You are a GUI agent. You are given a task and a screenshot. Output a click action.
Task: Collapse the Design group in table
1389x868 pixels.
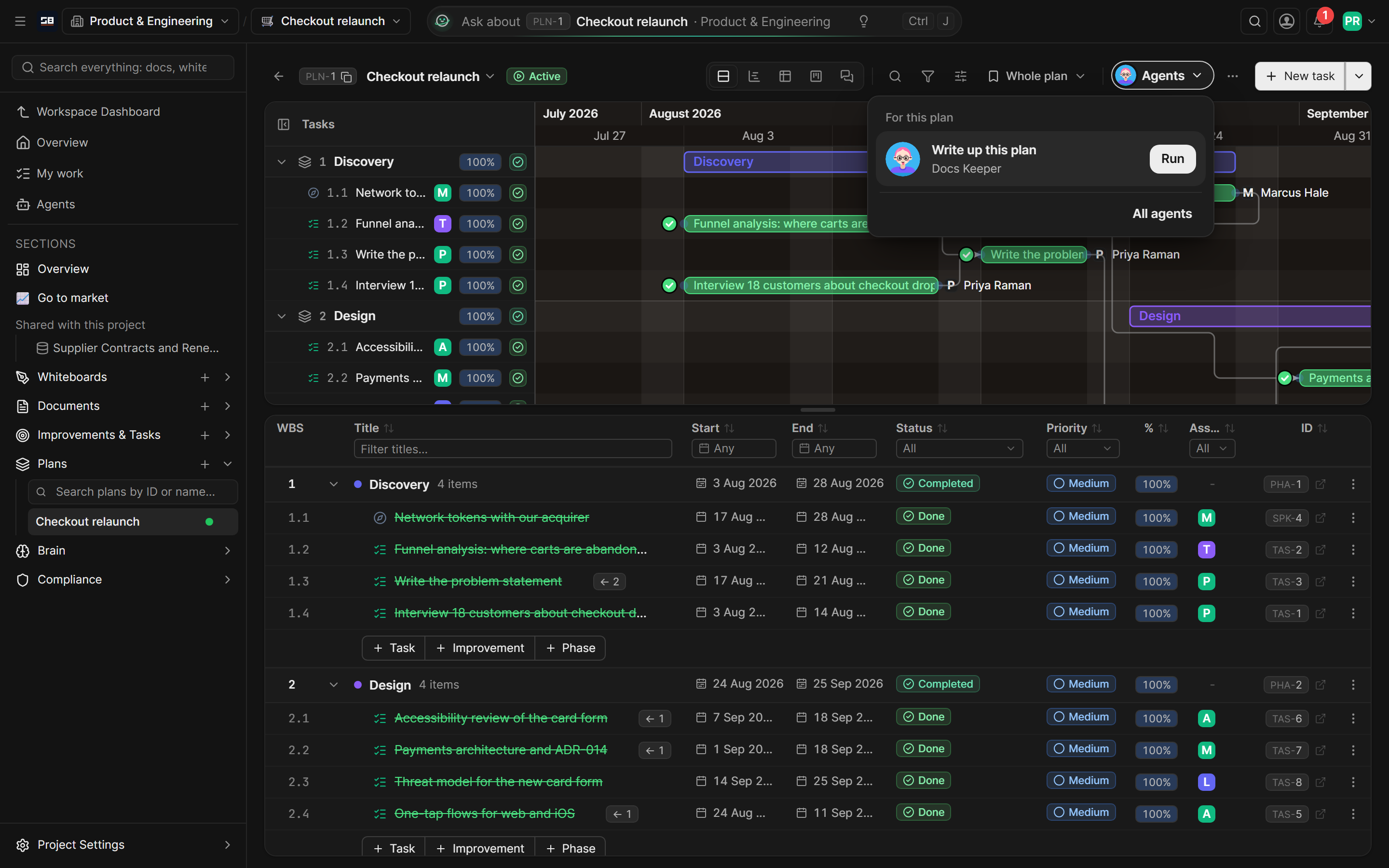point(333,685)
